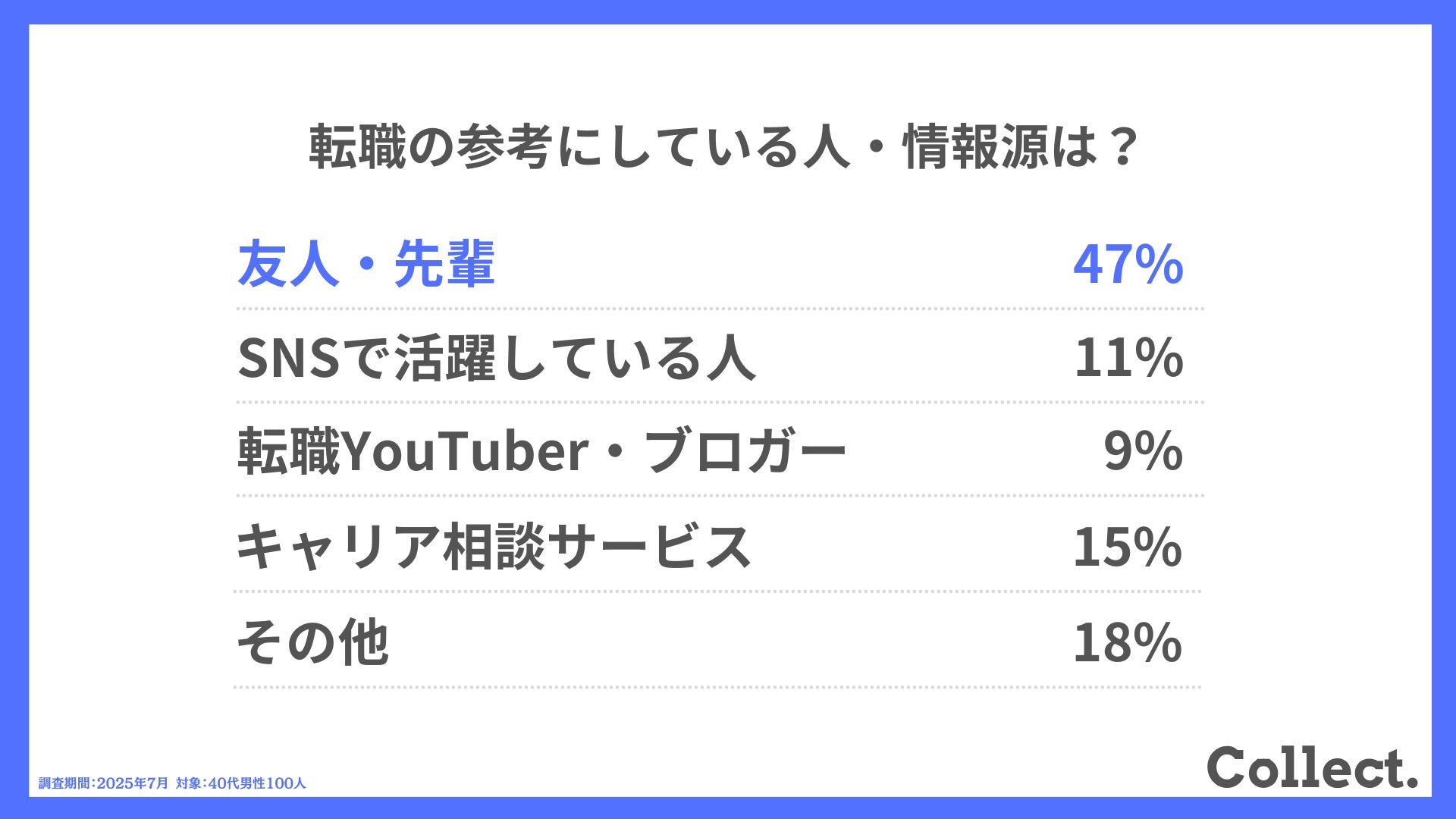This screenshot has height=819, width=1456.
Task: Click the period dot of Collect. logo
Action: pyautogui.click(x=1411, y=781)
